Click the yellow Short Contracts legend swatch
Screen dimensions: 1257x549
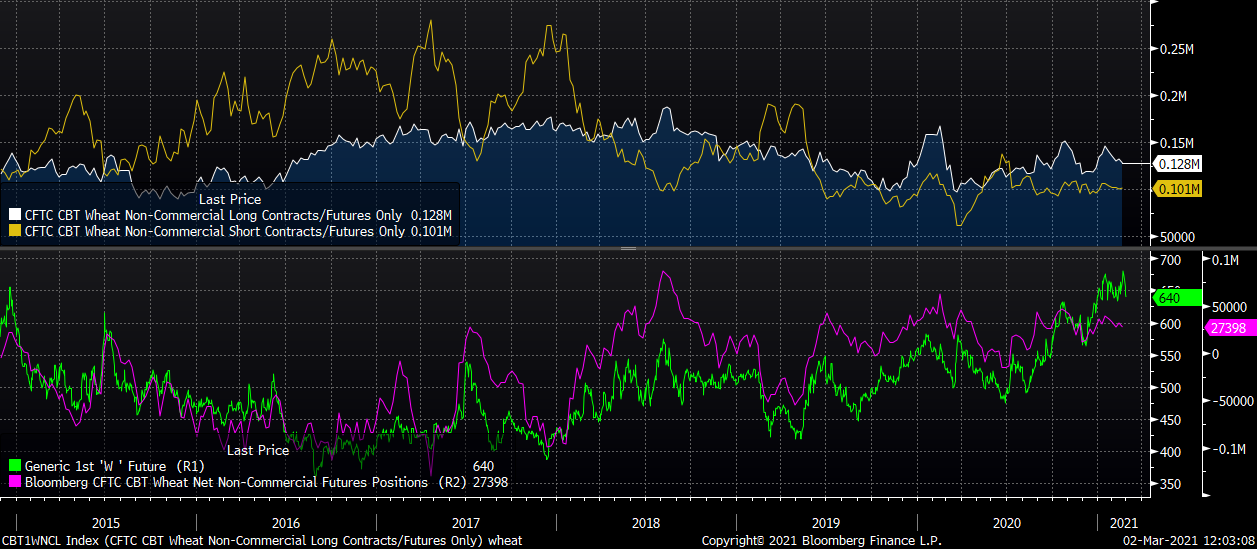14,232
